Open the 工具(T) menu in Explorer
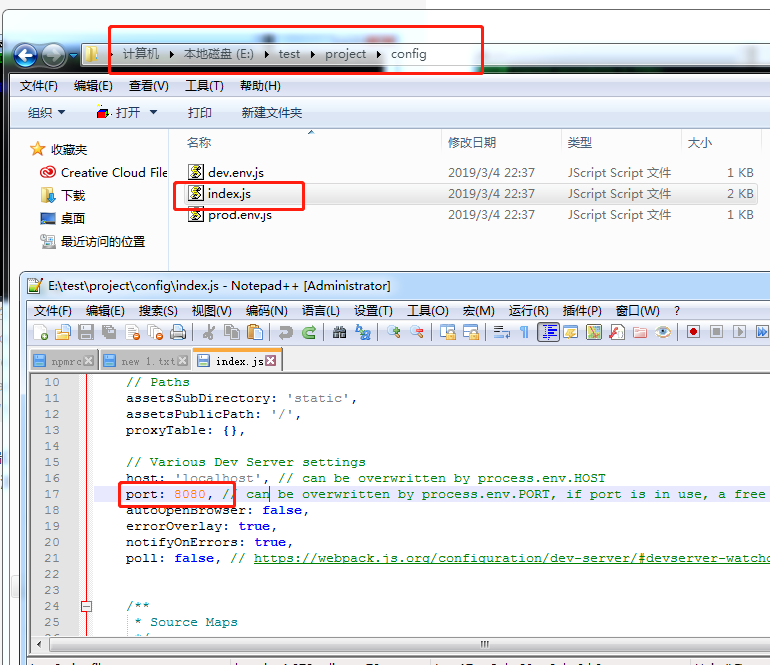The image size is (770, 665). tap(204, 86)
